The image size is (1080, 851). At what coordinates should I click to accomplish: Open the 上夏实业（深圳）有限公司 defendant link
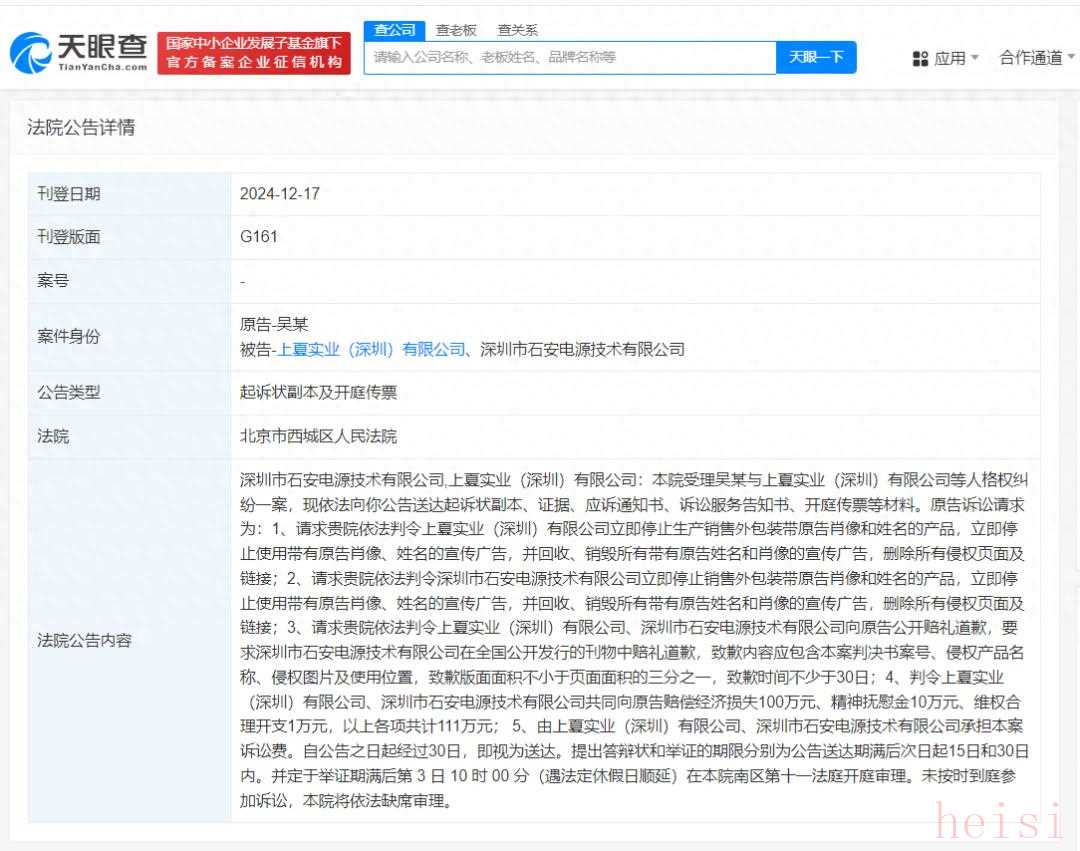[x=372, y=349]
